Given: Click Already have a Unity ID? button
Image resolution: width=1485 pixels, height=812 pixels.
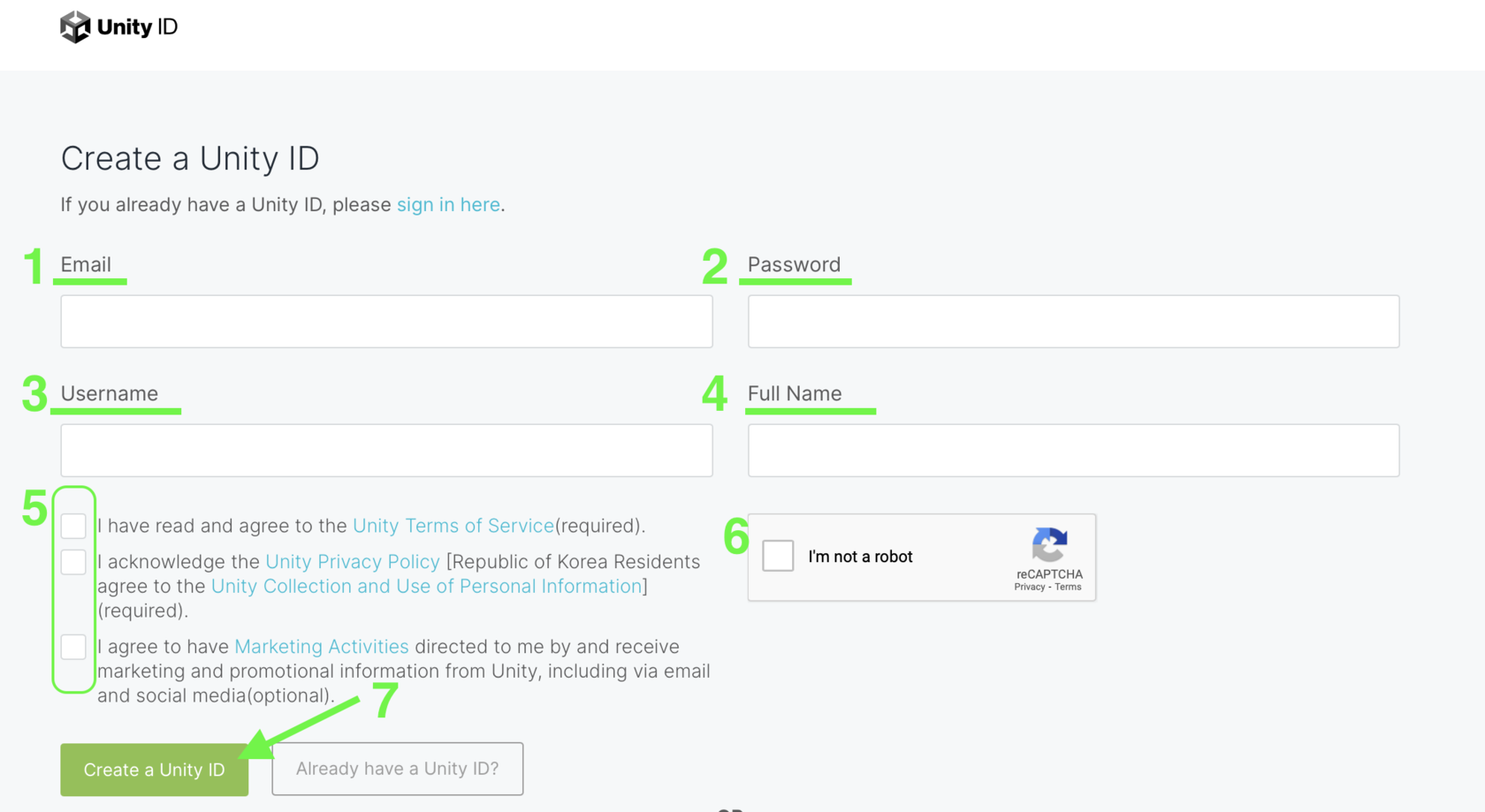Looking at the screenshot, I should click(398, 769).
